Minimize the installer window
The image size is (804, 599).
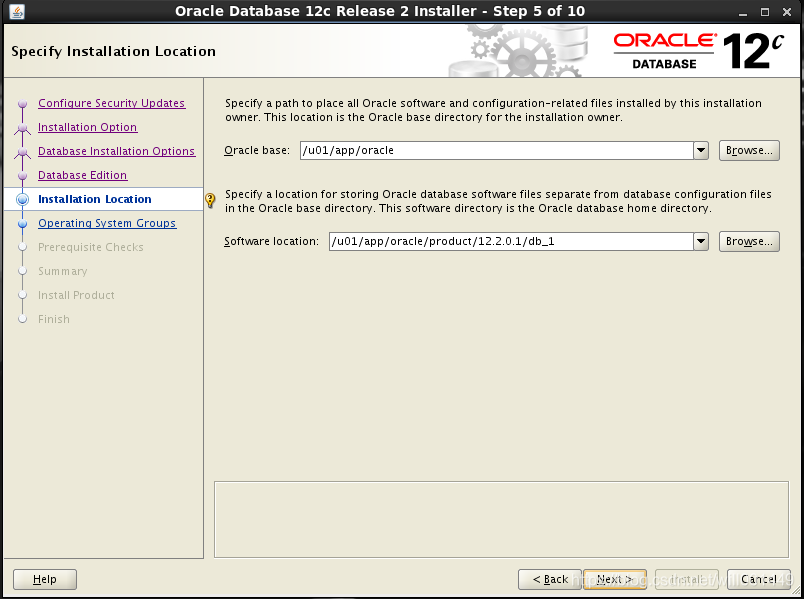click(742, 12)
